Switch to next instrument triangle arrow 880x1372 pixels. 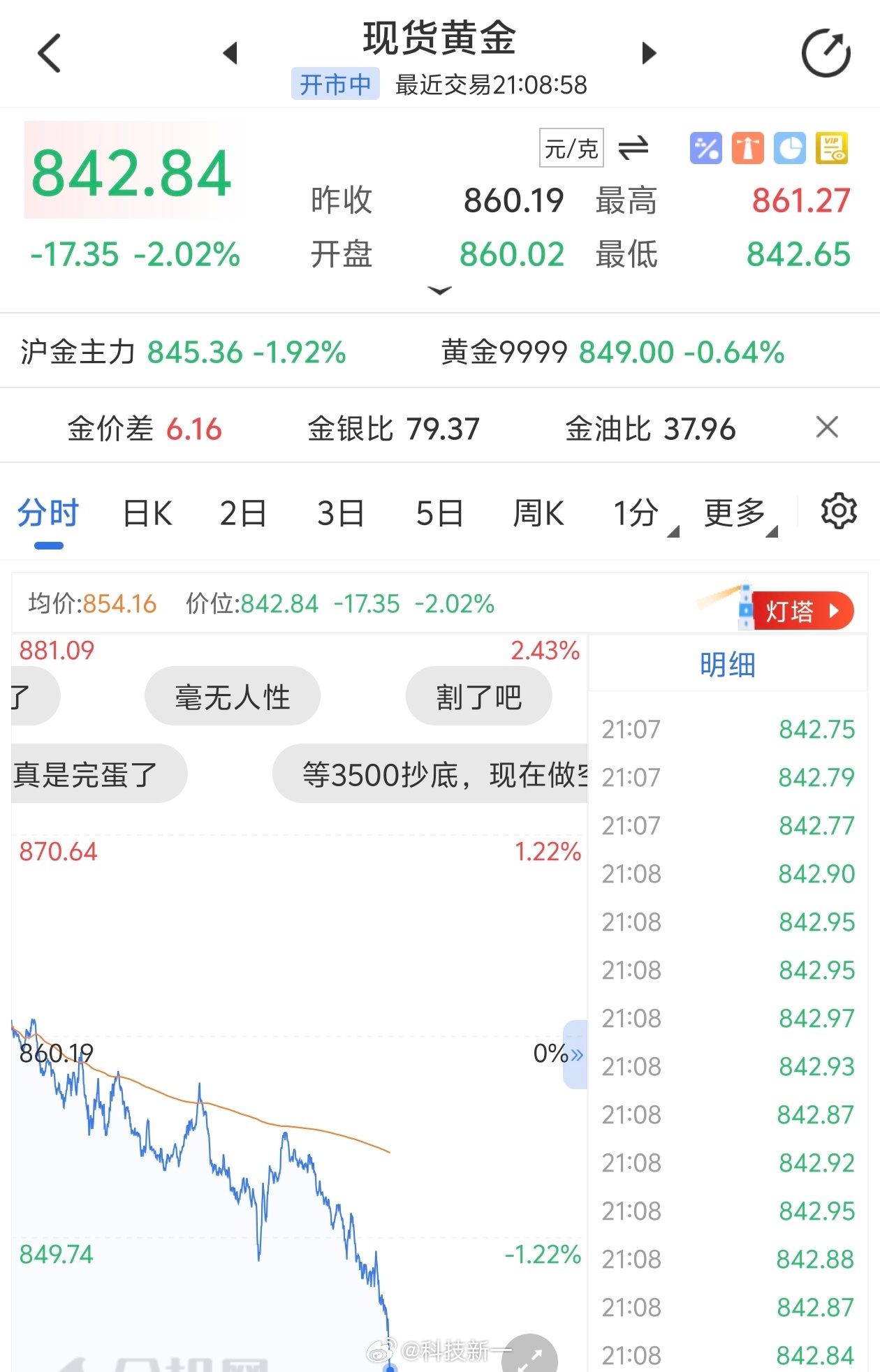pyautogui.click(x=649, y=53)
